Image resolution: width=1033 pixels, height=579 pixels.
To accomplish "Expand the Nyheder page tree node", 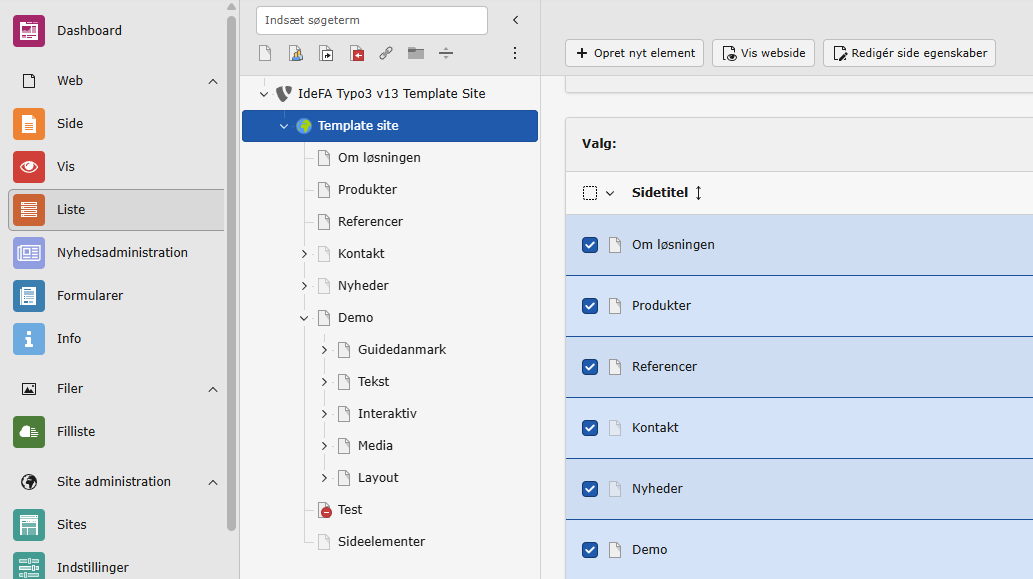I will (304, 286).
